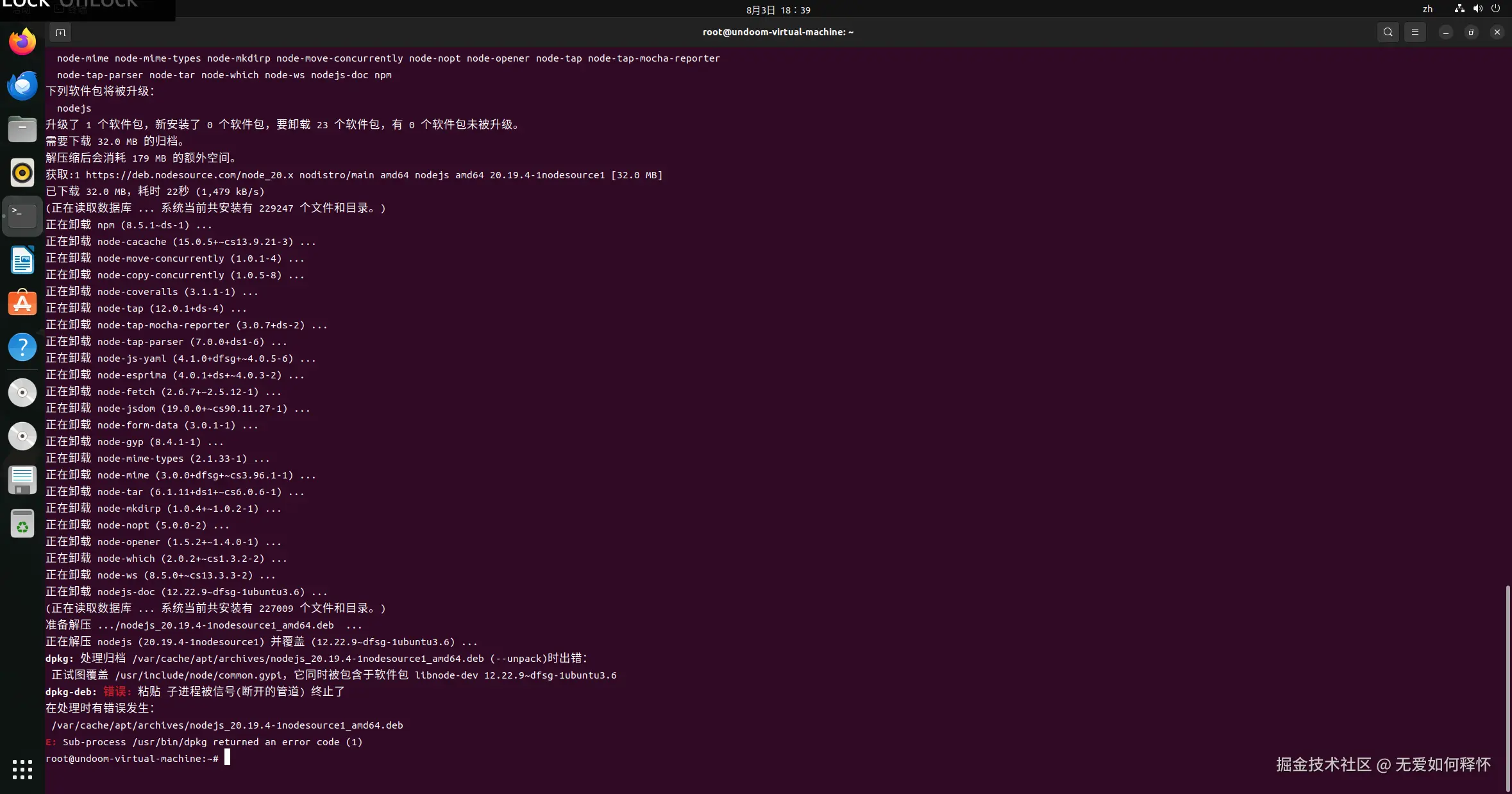1512x794 pixels.
Task: Click the second mounted disc icon
Action: pos(22,436)
